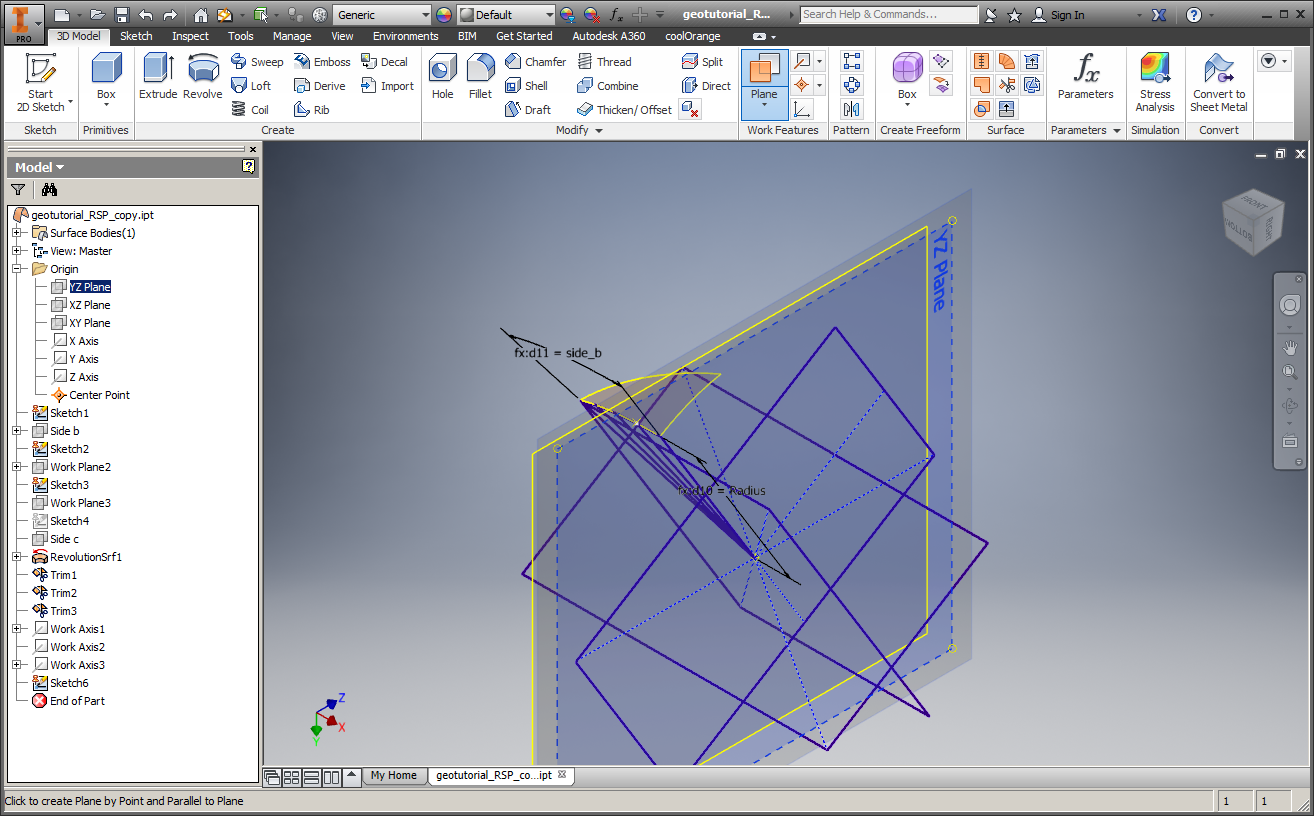Switch to the My Home document tab

(393, 775)
